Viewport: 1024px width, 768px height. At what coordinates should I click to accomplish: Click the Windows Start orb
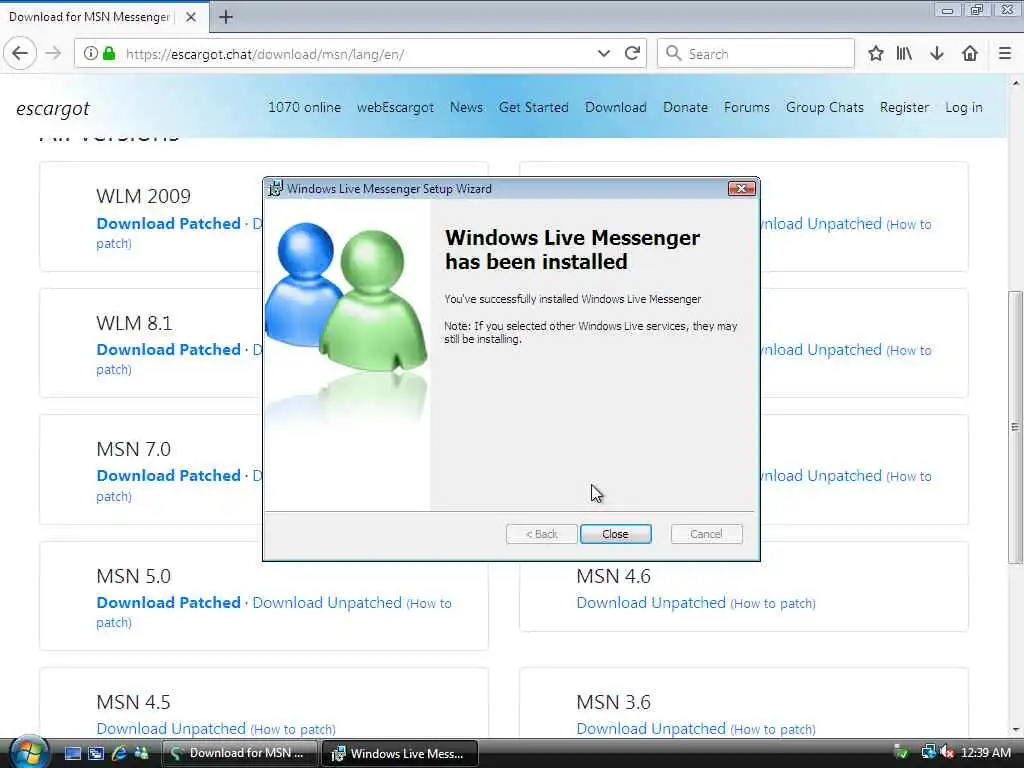coord(29,752)
